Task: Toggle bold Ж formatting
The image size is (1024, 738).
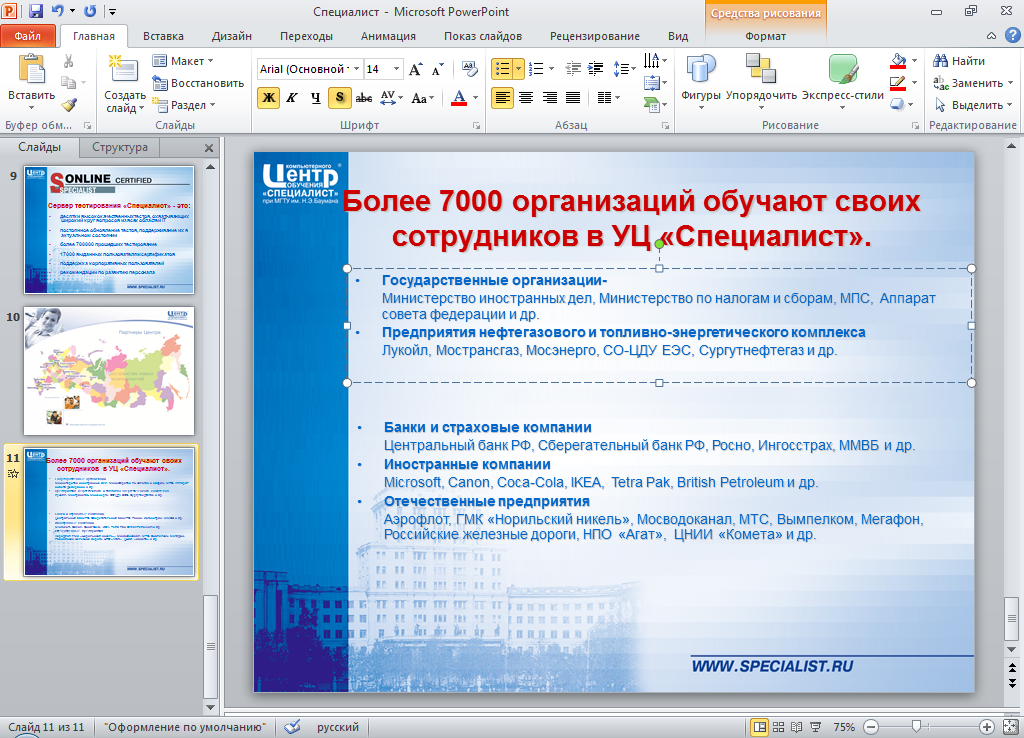Action: tap(268, 98)
